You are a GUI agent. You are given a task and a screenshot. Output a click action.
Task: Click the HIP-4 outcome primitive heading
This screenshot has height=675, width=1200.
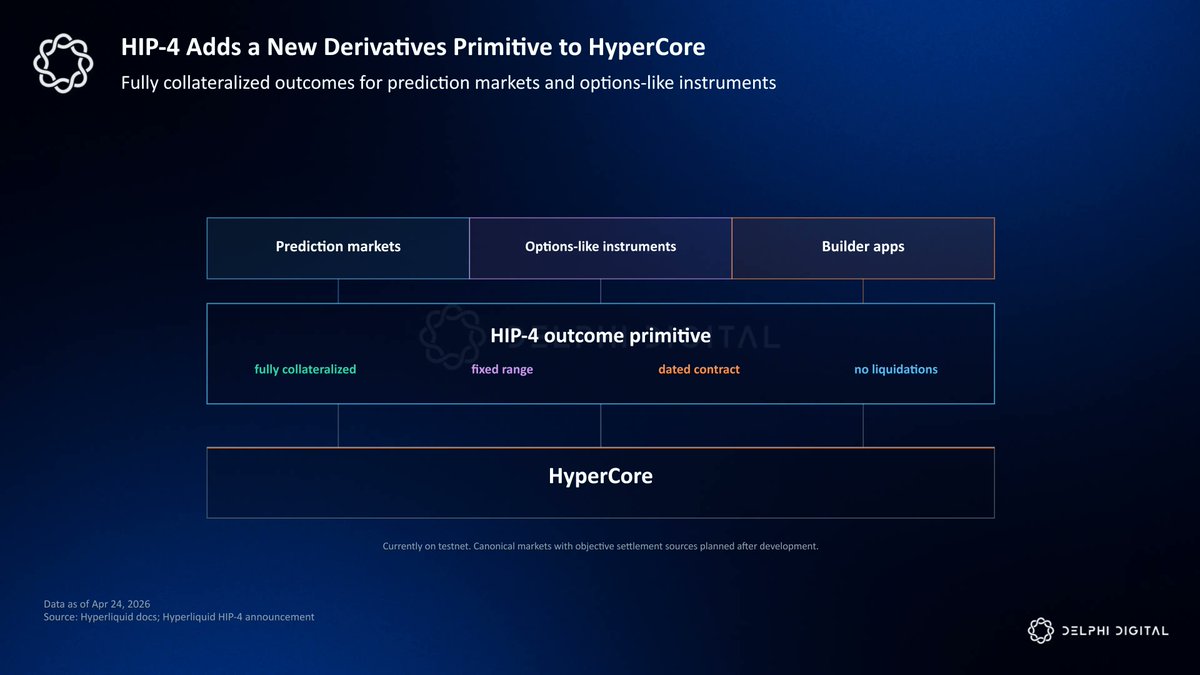pos(600,336)
